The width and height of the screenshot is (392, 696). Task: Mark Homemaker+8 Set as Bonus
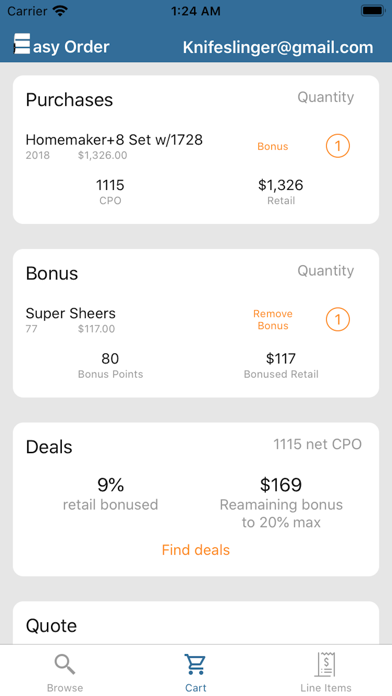[273, 146]
